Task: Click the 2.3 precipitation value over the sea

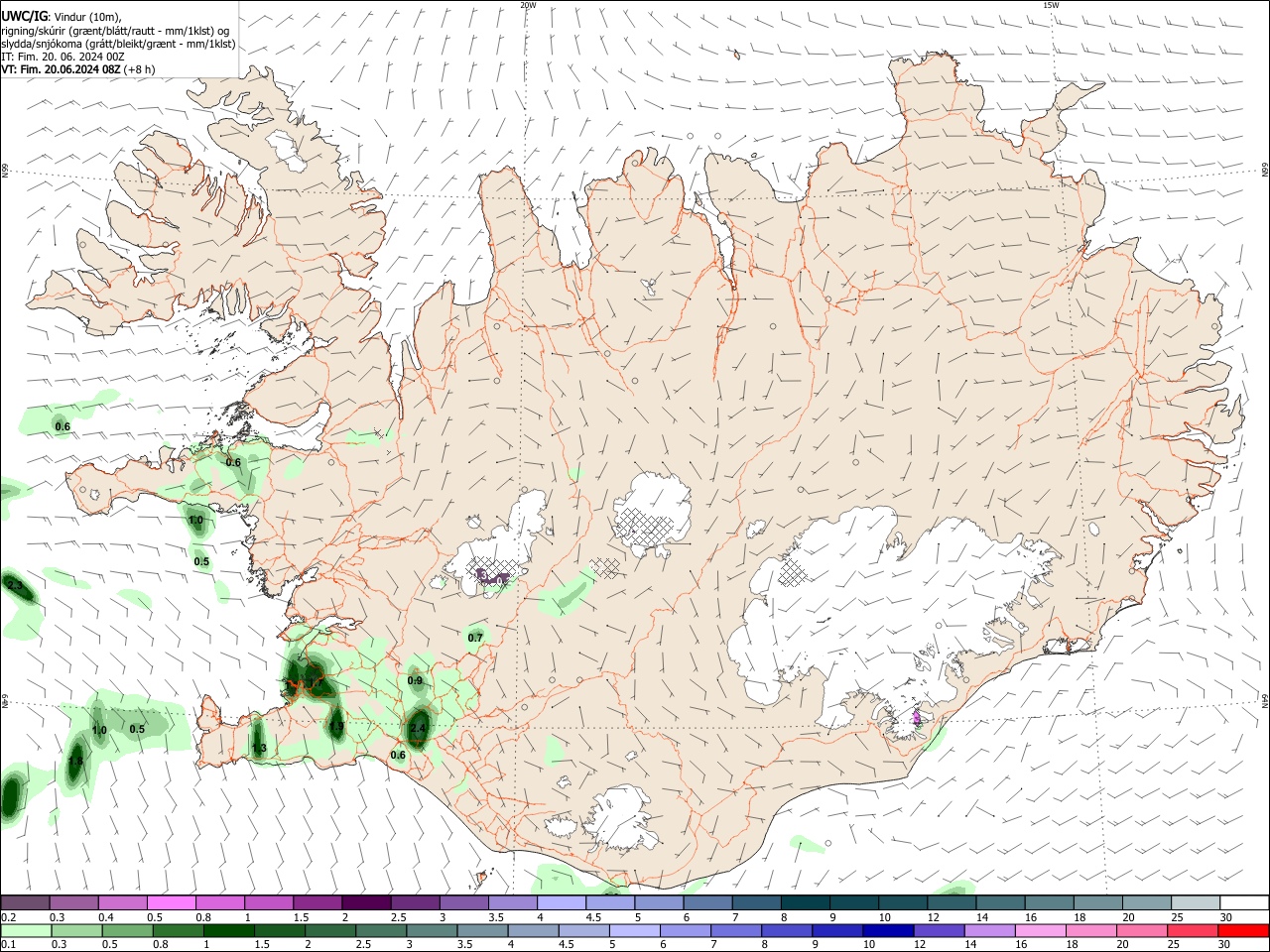Action: click(x=15, y=586)
